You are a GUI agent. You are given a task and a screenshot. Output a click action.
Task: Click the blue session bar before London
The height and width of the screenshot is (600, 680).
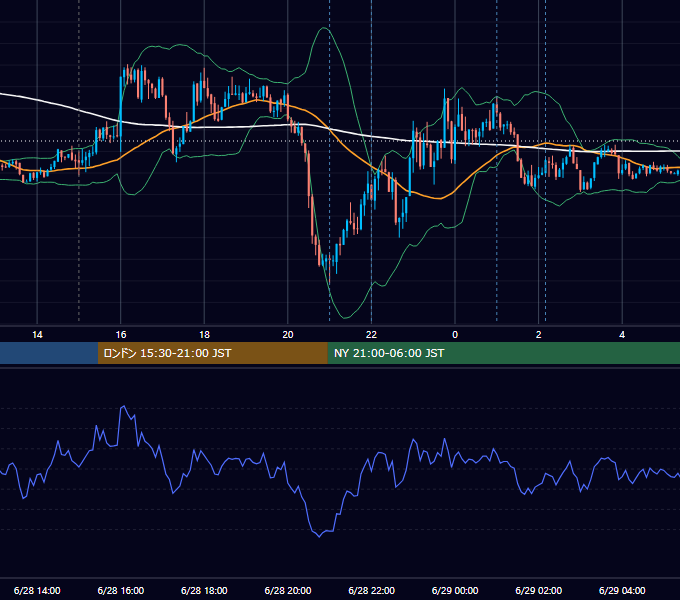click(x=49, y=353)
